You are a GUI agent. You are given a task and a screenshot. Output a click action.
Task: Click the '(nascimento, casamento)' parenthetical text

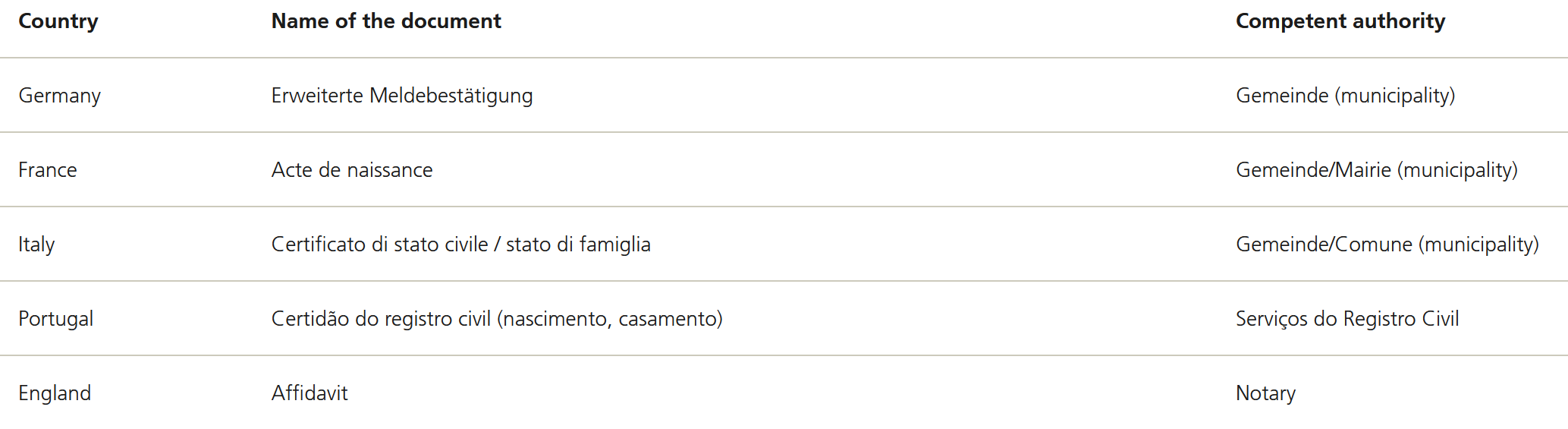[x=610, y=319]
